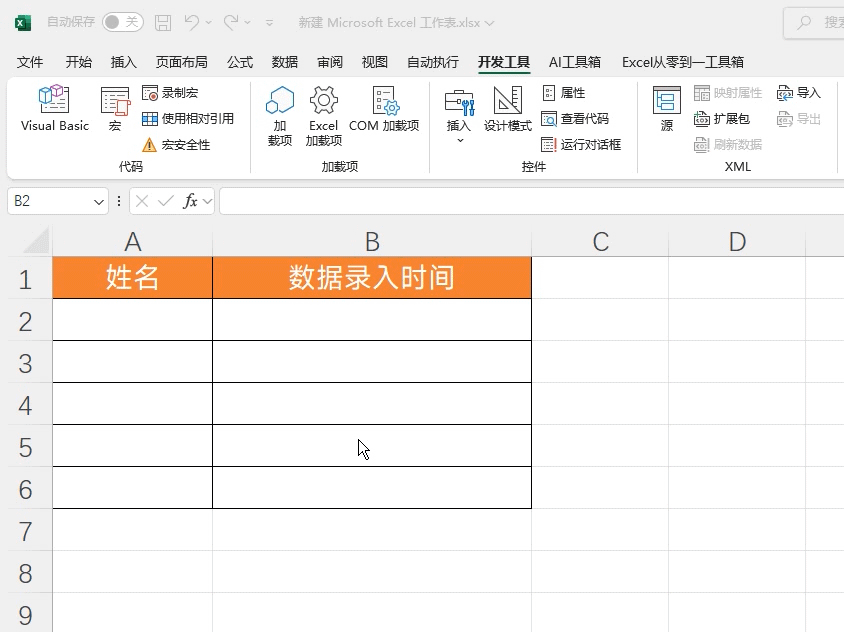844x632 pixels.
Task: Click the 属性 properties button
Action: pyautogui.click(x=564, y=93)
